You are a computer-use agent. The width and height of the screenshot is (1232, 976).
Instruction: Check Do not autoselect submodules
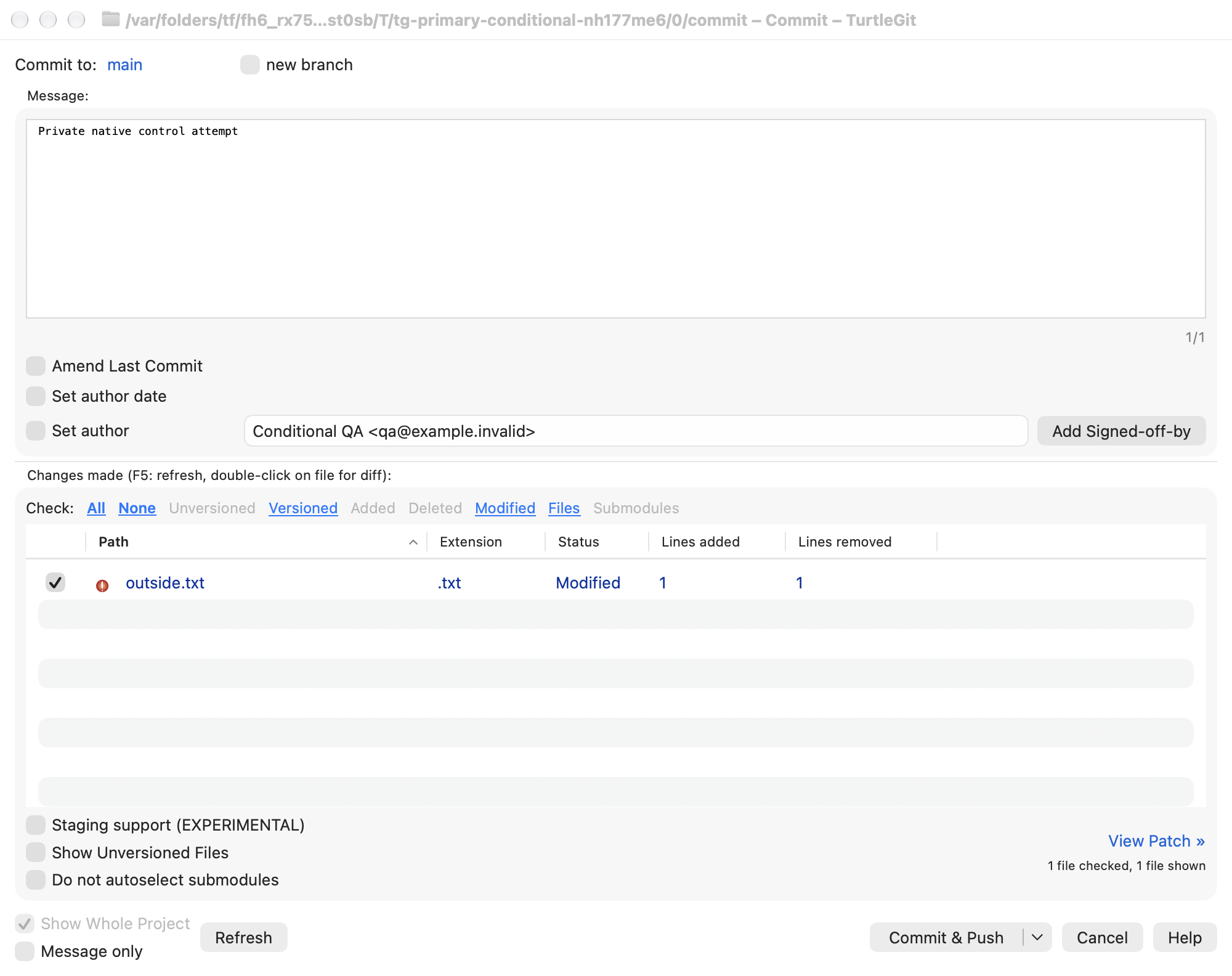point(36,880)
